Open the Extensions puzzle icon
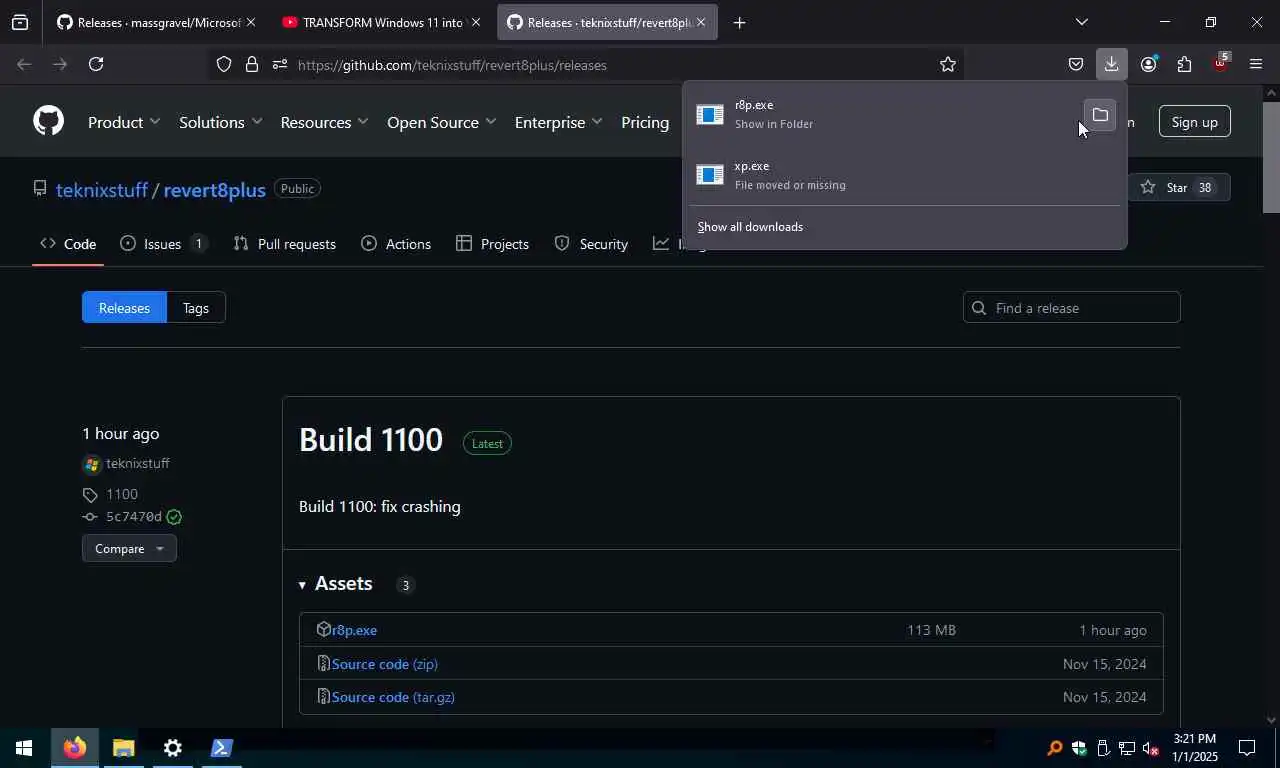1280x768 pixels. 1184,64
